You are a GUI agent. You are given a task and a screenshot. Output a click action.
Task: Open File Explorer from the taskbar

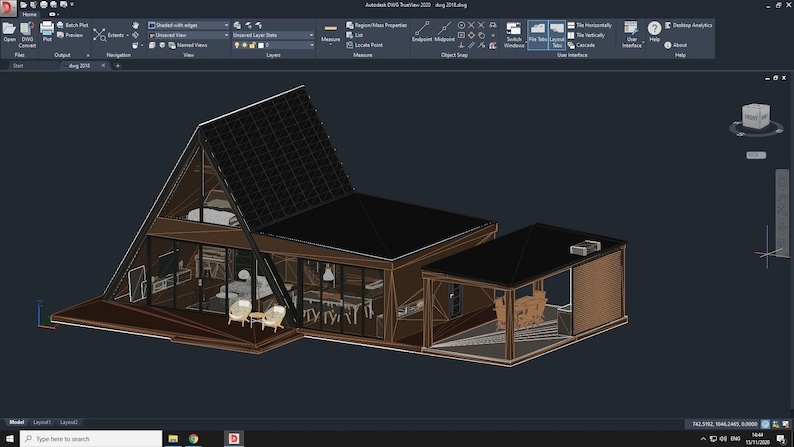tap(173, 439)
